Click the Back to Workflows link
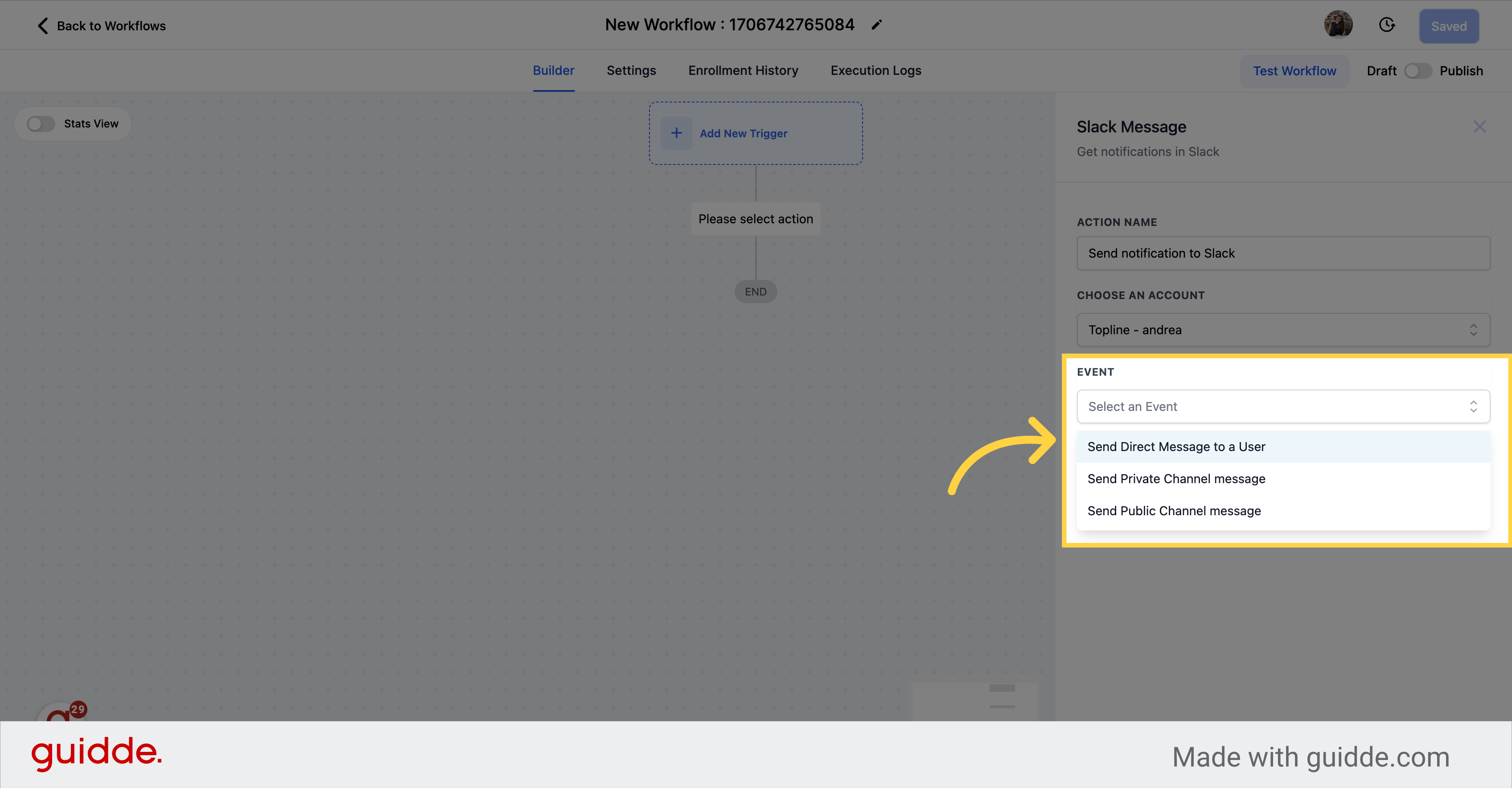1512x788 pixels. [x=101, y=26]
